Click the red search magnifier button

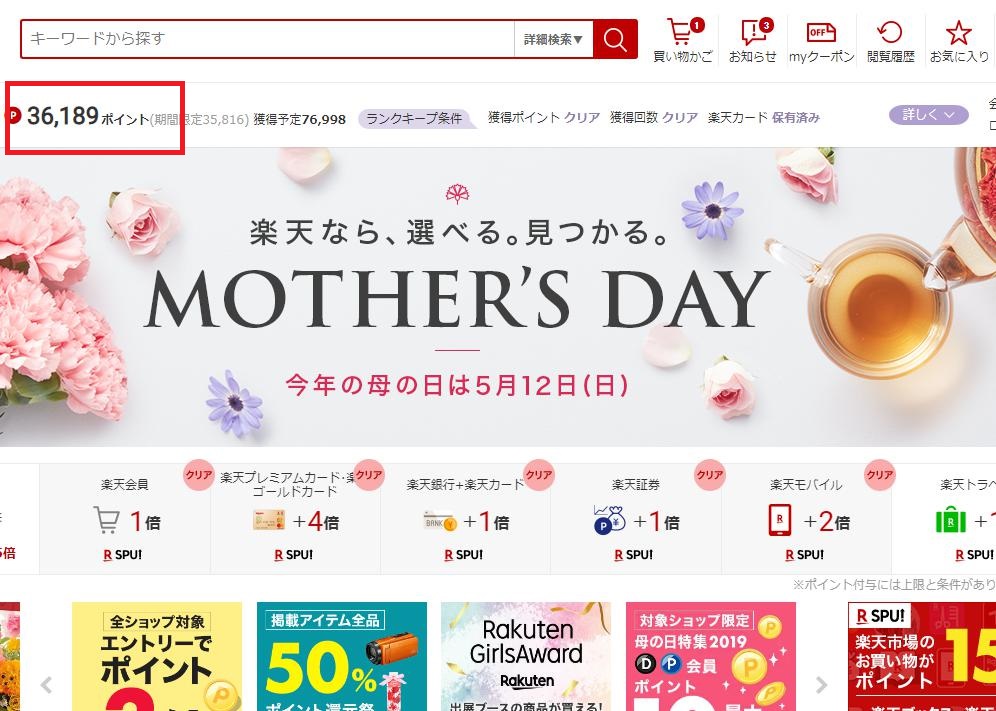click(x=615, y=39)
